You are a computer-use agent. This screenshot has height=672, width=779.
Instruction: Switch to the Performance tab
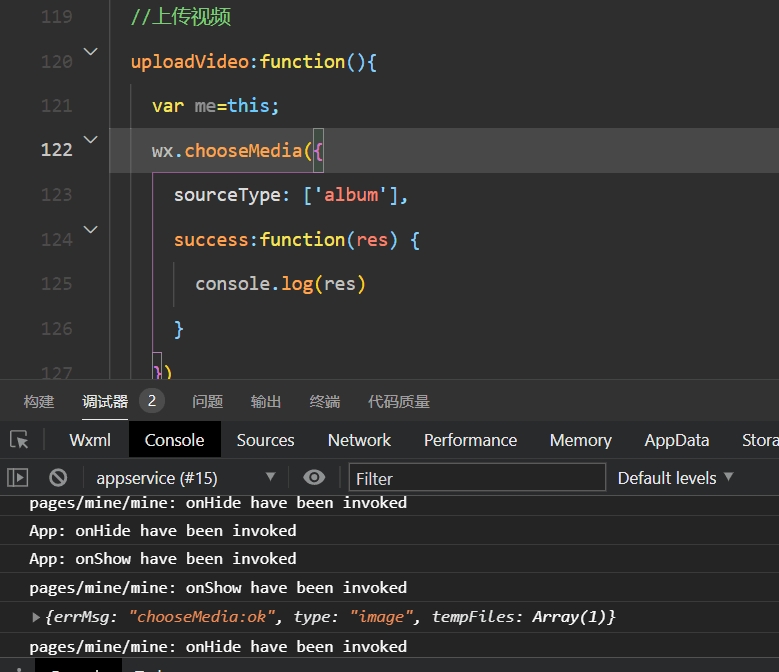click(470, 440)
